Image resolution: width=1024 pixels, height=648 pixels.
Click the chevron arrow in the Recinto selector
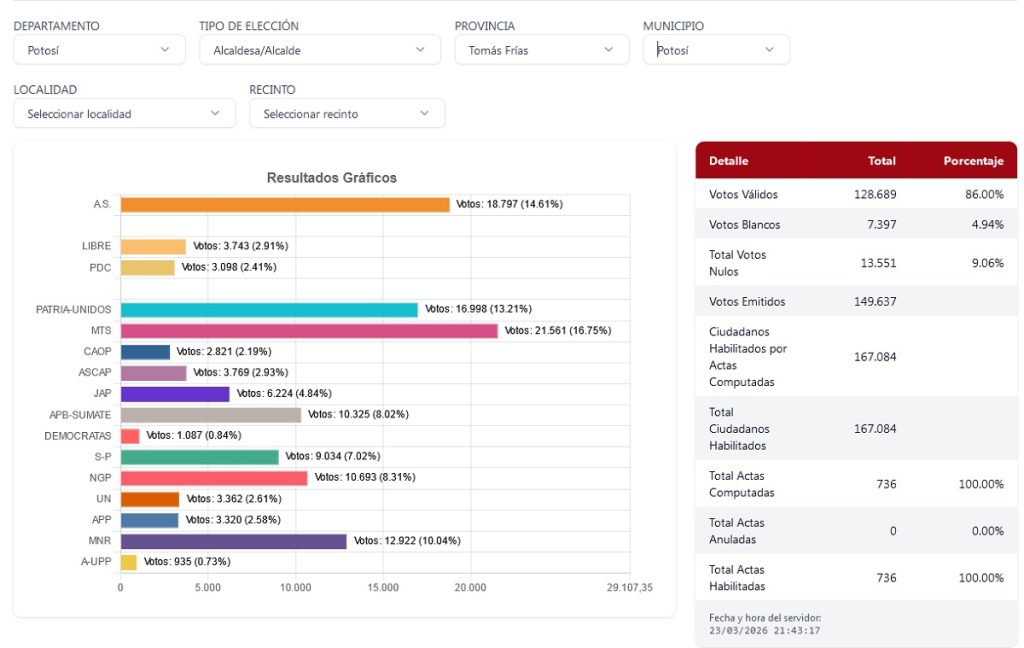pos(425,114)
